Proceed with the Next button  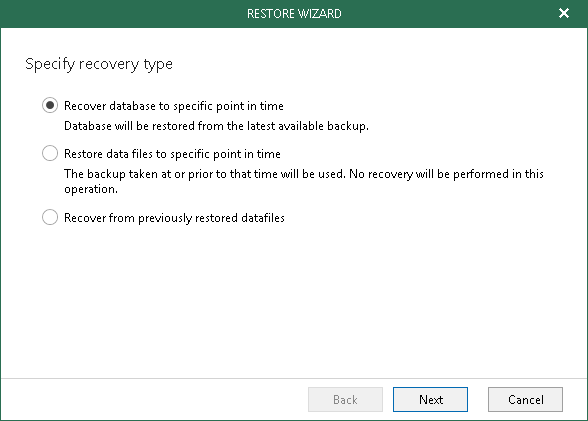coord(430,400)
